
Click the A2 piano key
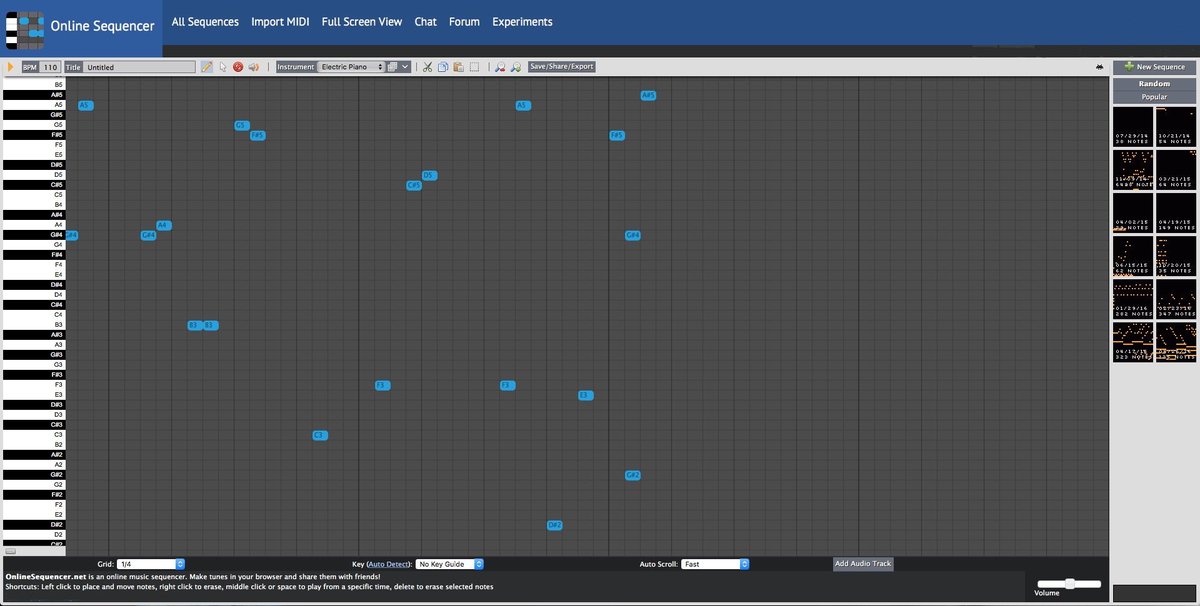(x=35, y=465)
